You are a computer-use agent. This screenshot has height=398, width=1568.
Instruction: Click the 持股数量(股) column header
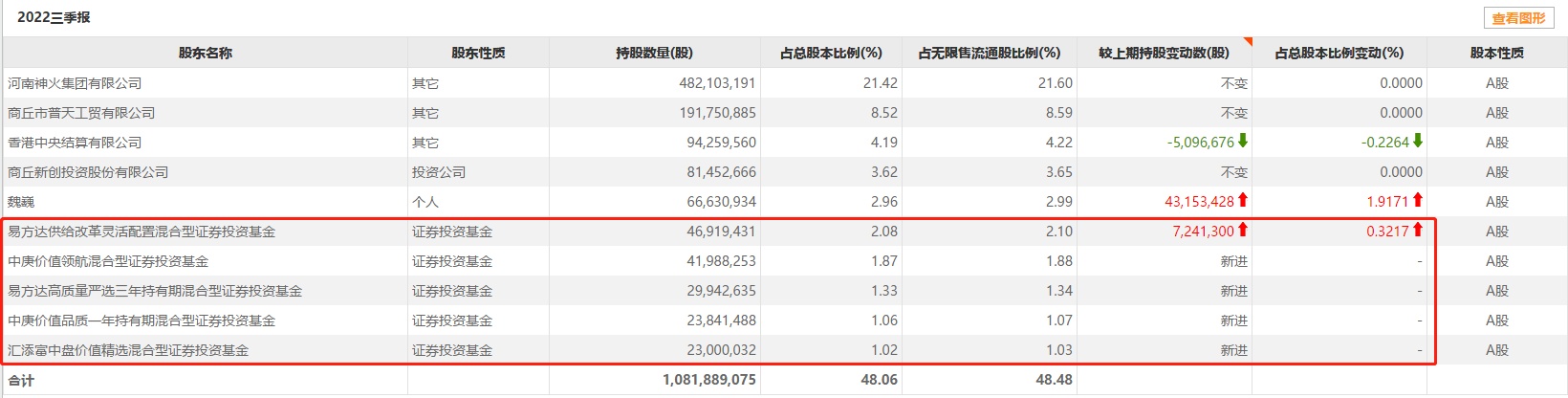[x=655, y=54]
